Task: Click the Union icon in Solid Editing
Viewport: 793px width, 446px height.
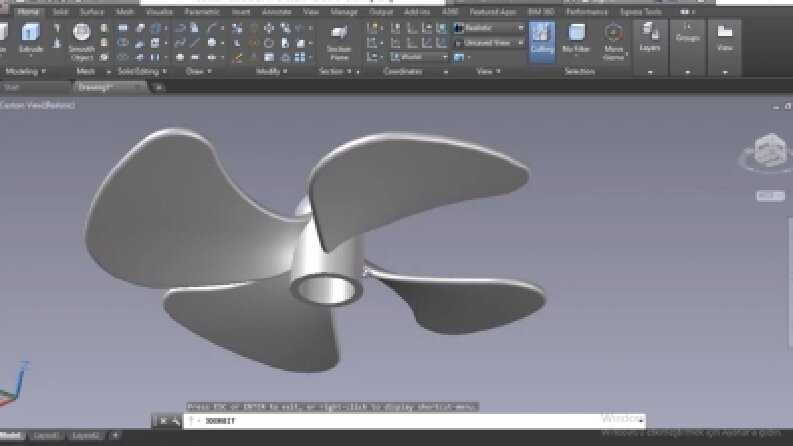Action: click(x=122, y=28)
